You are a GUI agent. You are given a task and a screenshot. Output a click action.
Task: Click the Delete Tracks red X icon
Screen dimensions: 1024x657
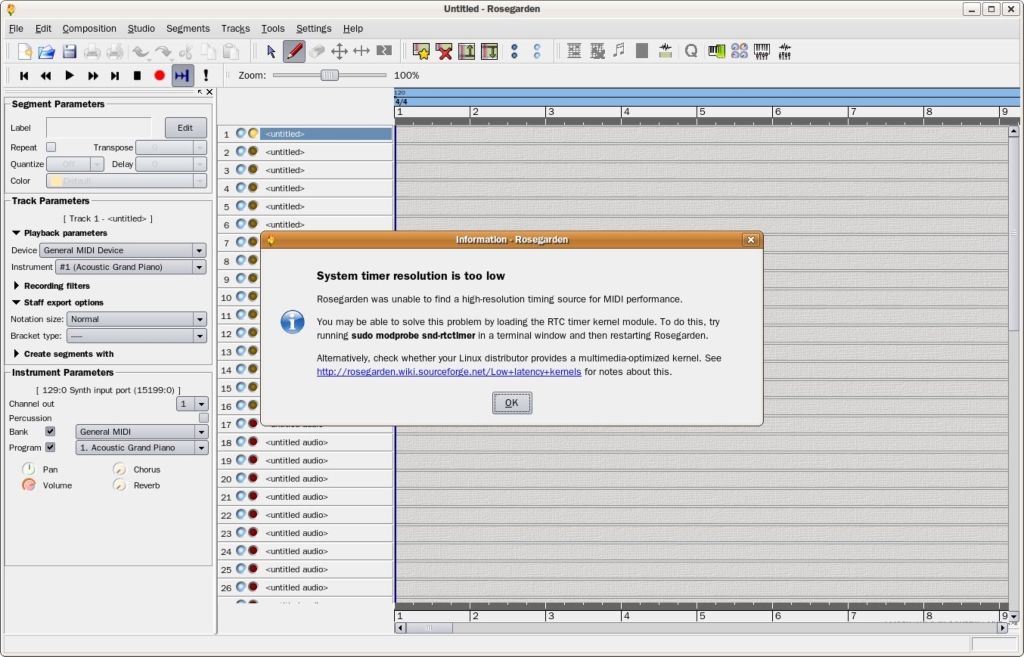444,52
